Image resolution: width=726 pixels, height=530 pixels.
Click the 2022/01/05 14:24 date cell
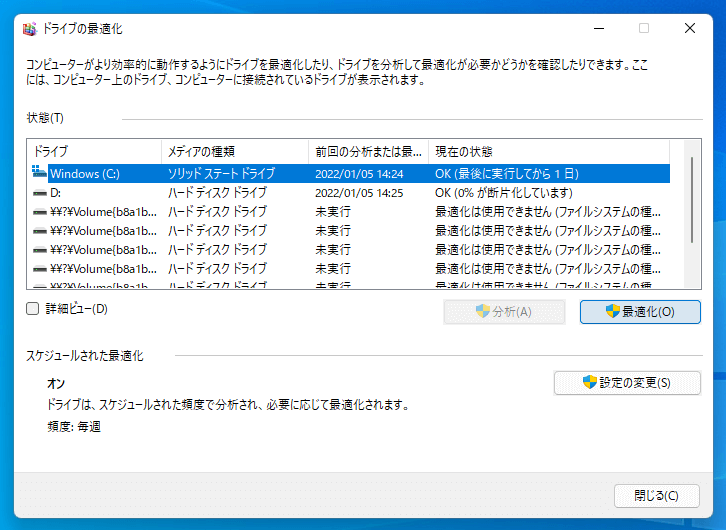(359, 174)
